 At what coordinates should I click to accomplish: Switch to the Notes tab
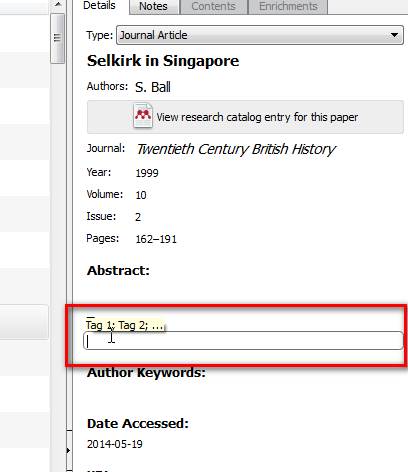pos(153,6)
